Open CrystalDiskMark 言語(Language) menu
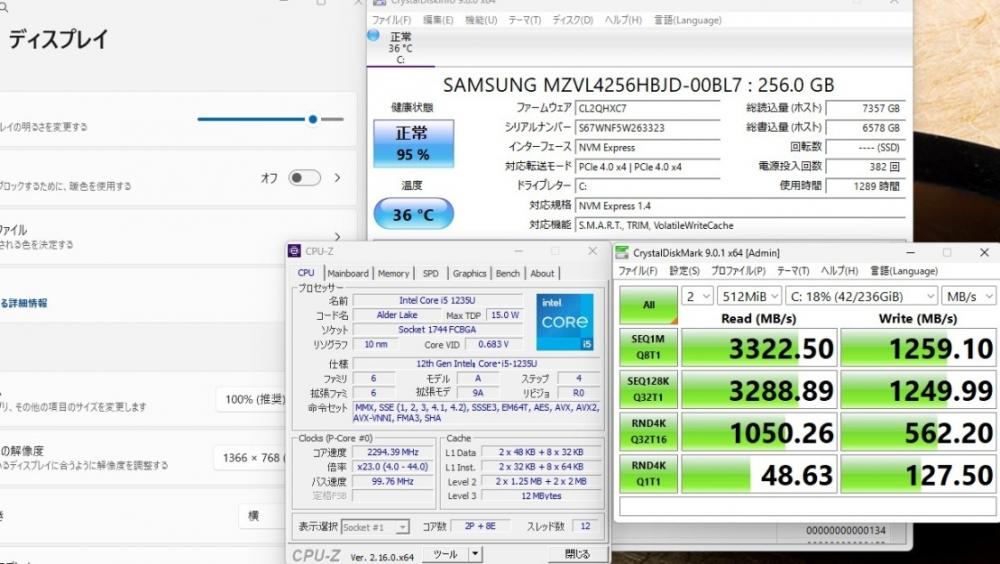The image size is (1000, 564). coord(904,271)
